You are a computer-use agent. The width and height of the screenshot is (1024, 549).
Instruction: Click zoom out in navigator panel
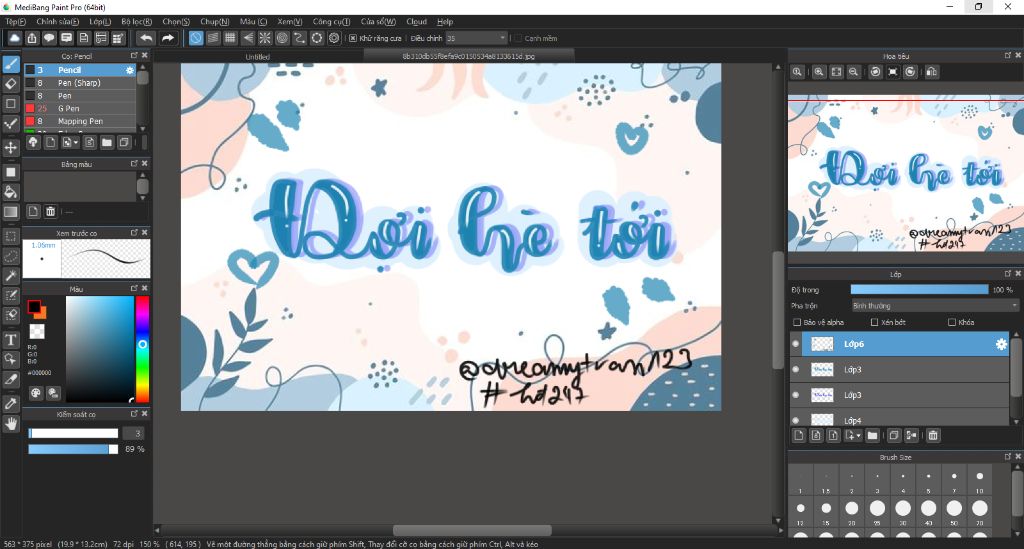pyautogui.click(x=853, y=72)
